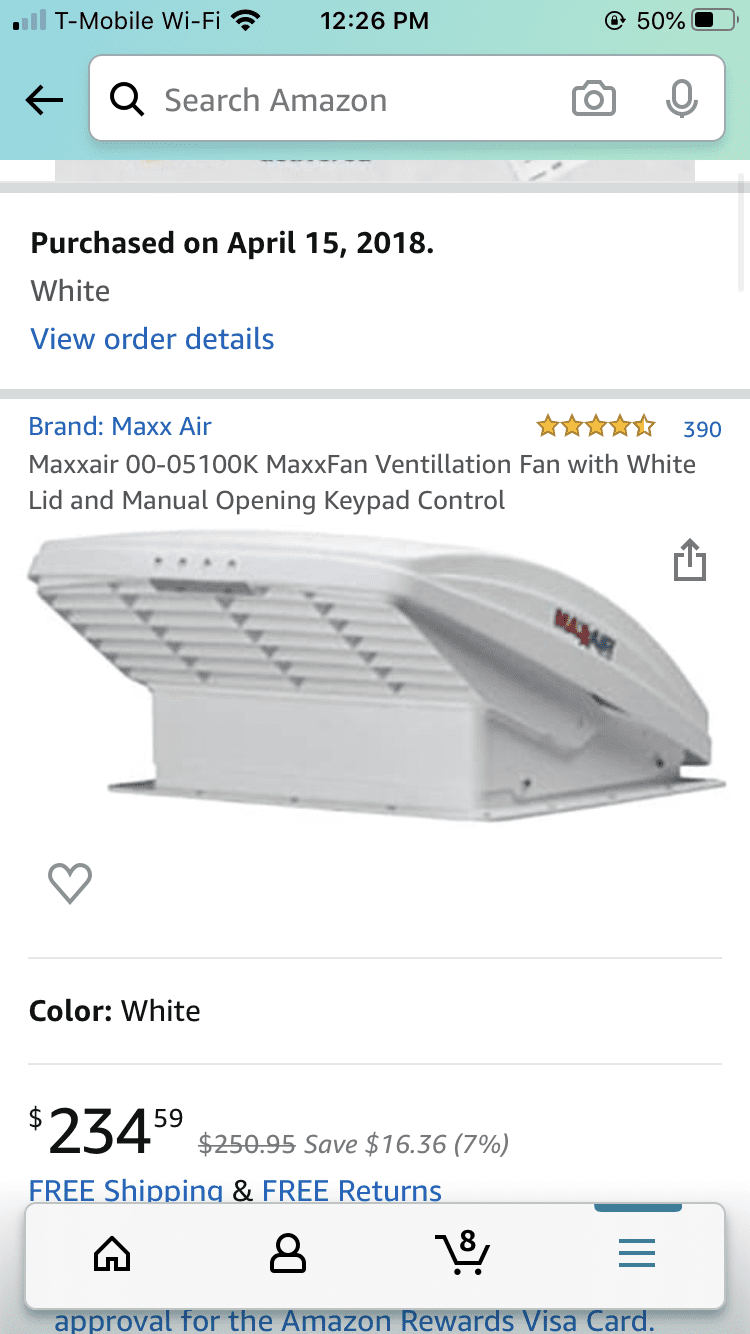Open Brand: Maxx Air link

[x=120, y=427]
